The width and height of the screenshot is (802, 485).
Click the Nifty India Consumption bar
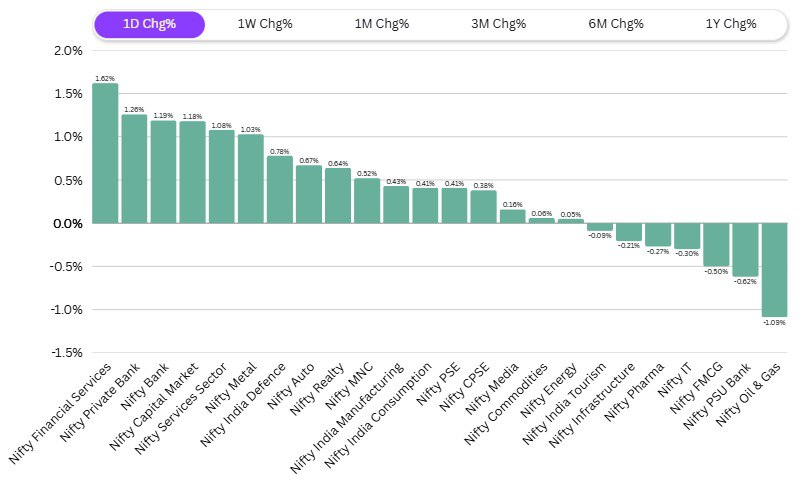pos(426,206)
